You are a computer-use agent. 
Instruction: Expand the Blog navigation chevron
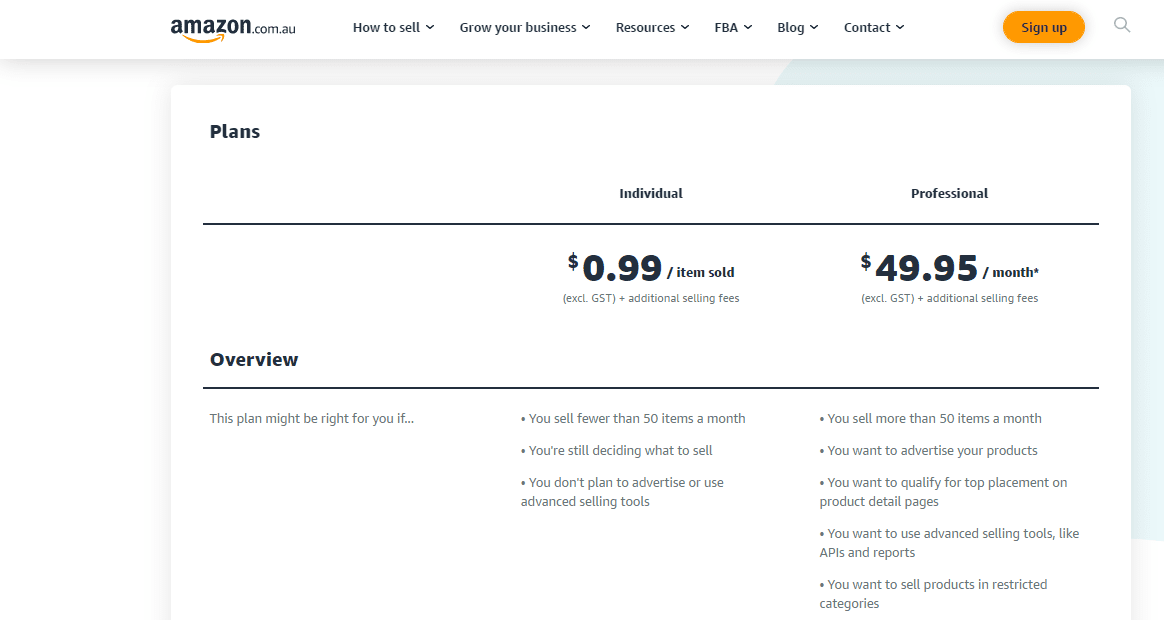[814, 27]
